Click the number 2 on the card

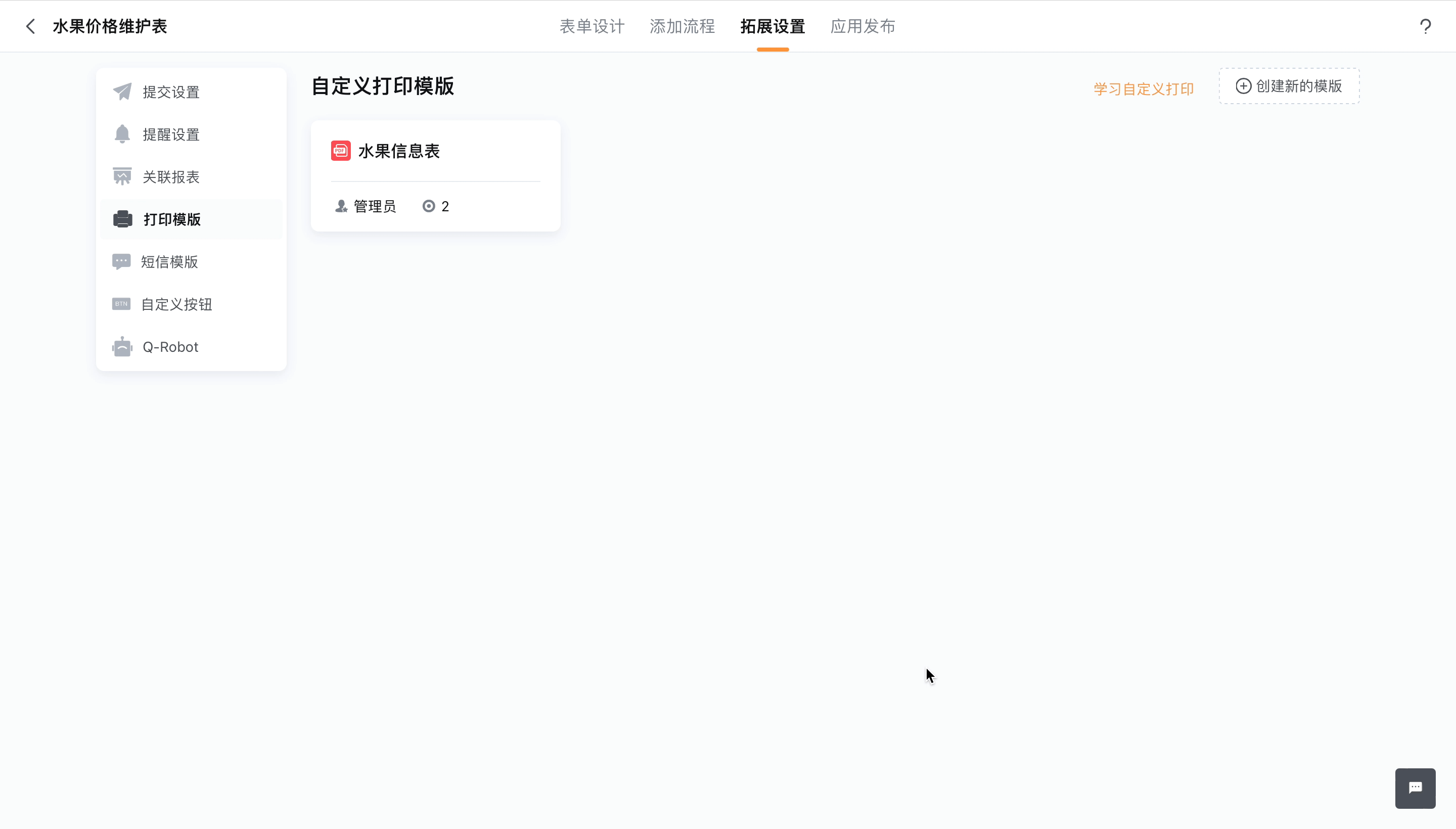(445, 206)
